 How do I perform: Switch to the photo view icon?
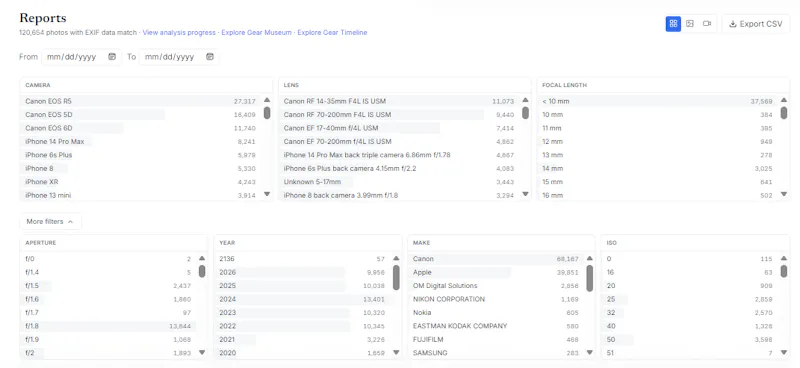(690, 23)
